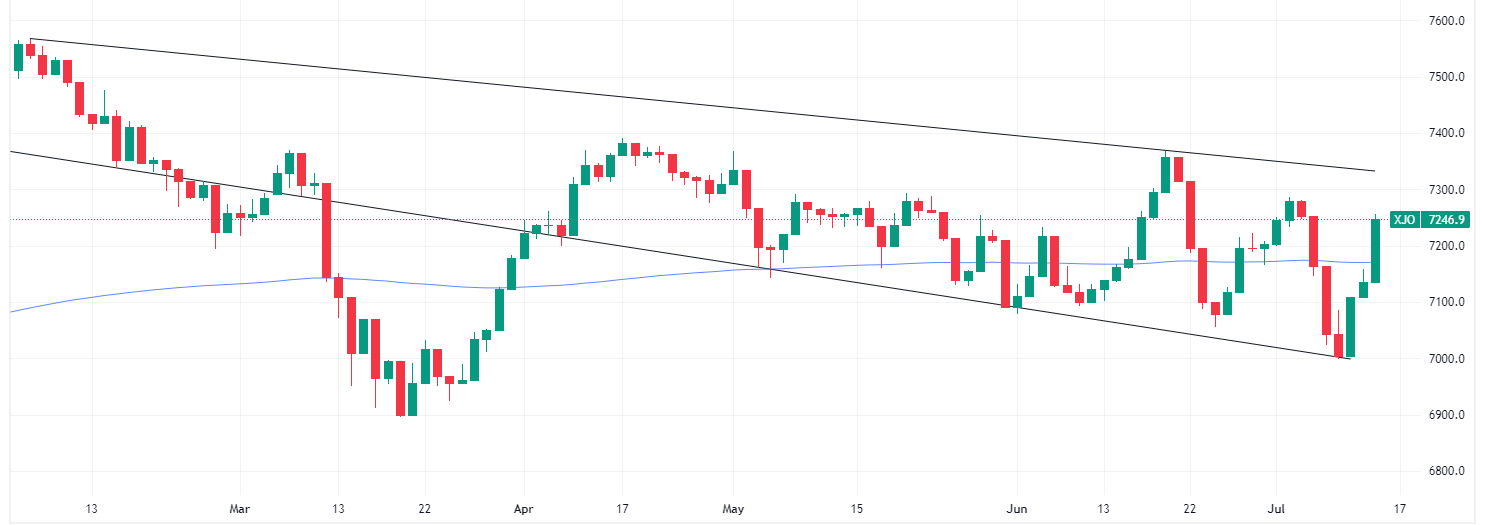The height and width of the screenshot is (525, 1485).
Task: Click the Mar date axis label
Action: pyautogui.click(x=239, y=507)
